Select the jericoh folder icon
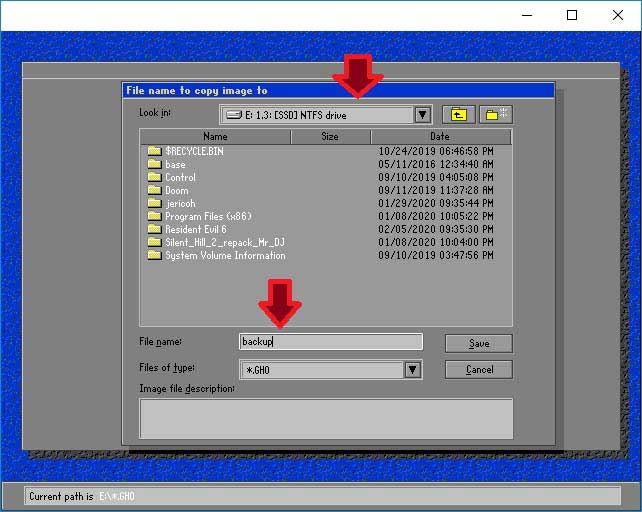The width and height of the screenshot is (642, 512). [x=154, y=203]
